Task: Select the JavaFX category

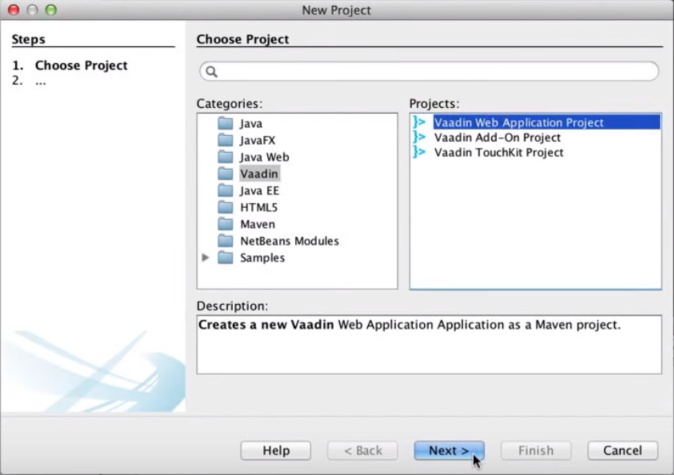Action: [257, 141]
